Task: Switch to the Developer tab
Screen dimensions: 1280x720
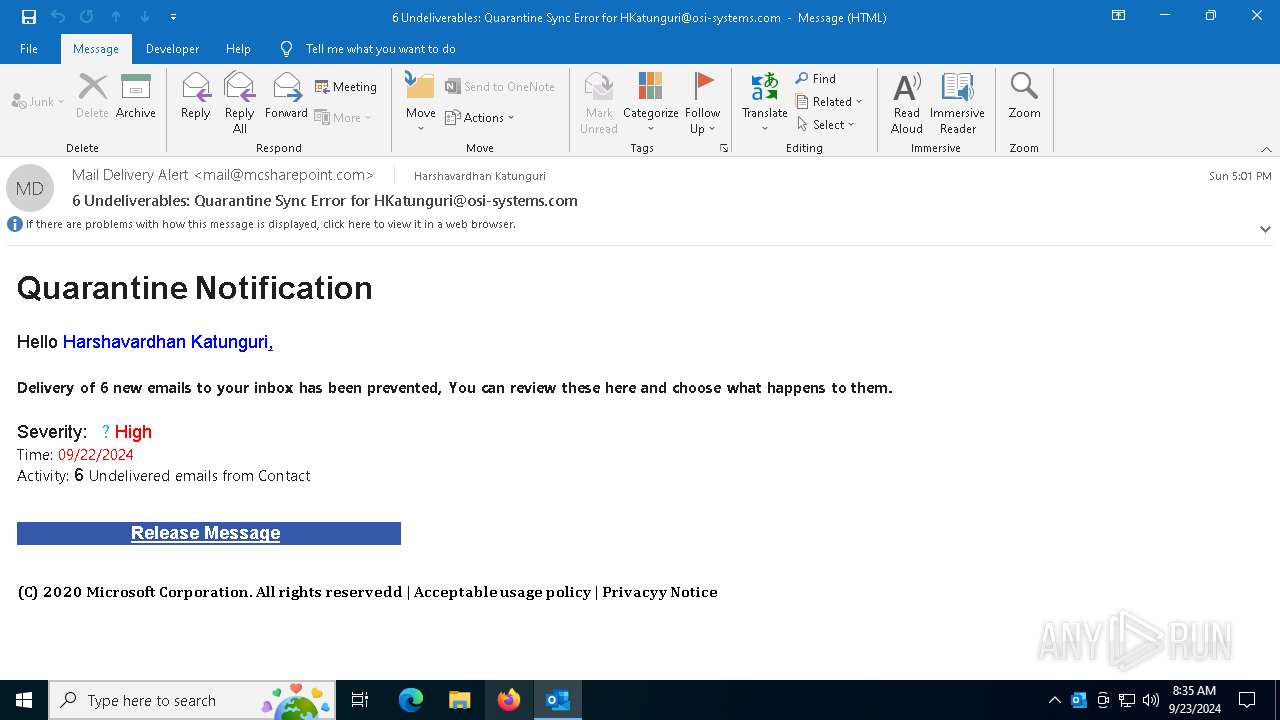Action: coord(172,49)
